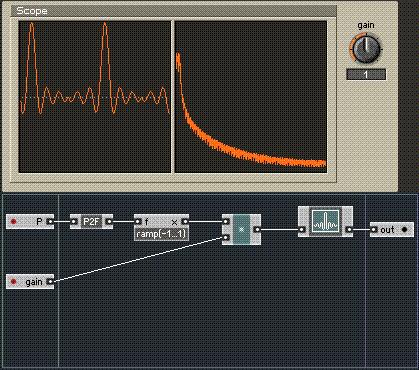Click the gain knob control
Screen dimensions: 419x370
366,49
